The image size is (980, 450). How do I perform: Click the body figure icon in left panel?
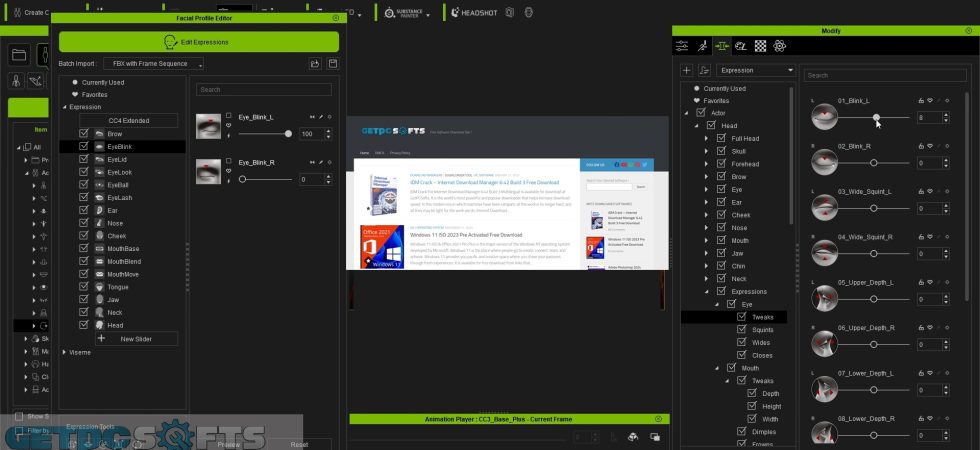(x=16, y=81)
